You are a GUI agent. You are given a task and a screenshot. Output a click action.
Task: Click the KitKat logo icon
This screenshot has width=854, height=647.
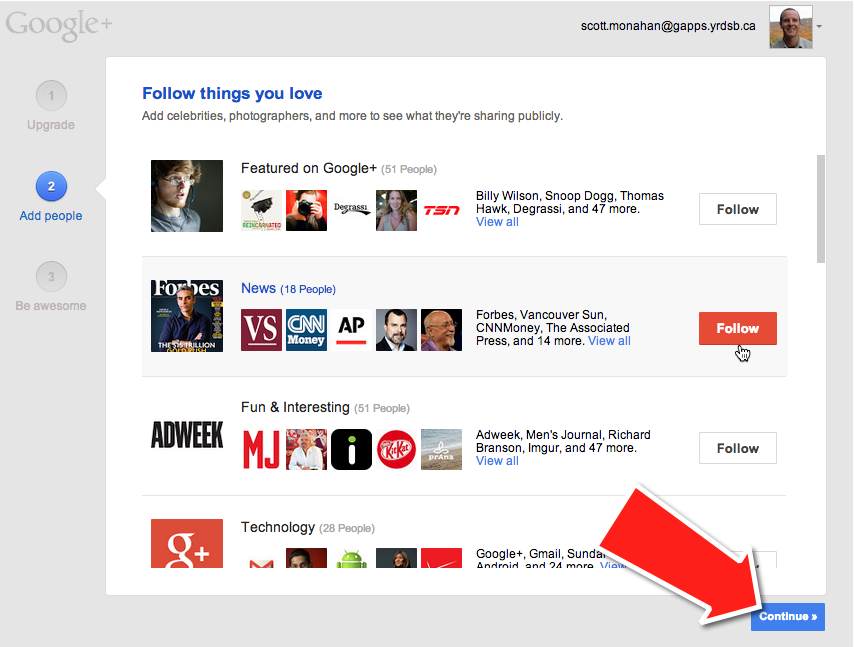396,449
